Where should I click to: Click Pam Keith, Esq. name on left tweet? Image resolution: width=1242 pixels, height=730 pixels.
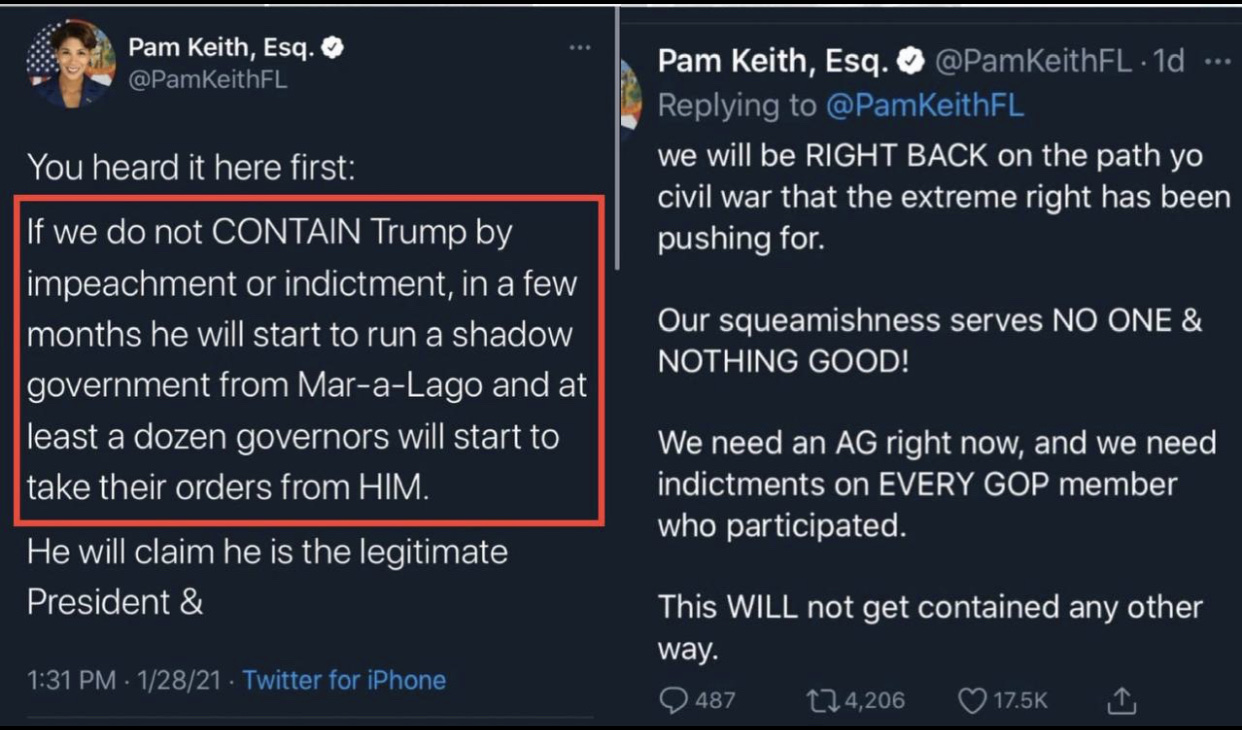(x=222, y=47)
